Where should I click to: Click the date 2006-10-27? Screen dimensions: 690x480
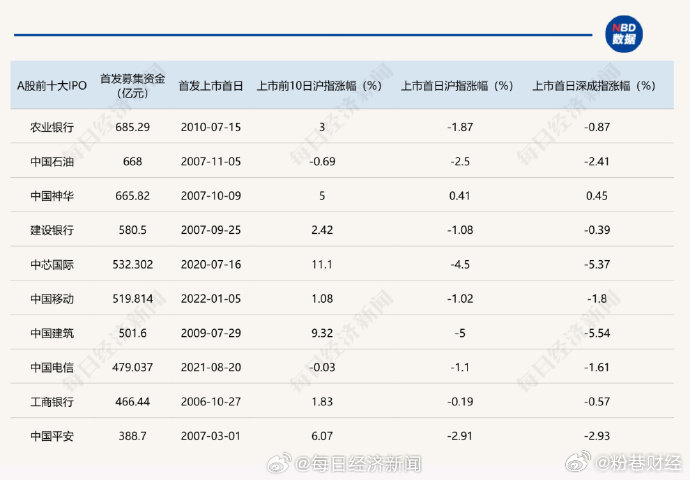coord(211,402)
